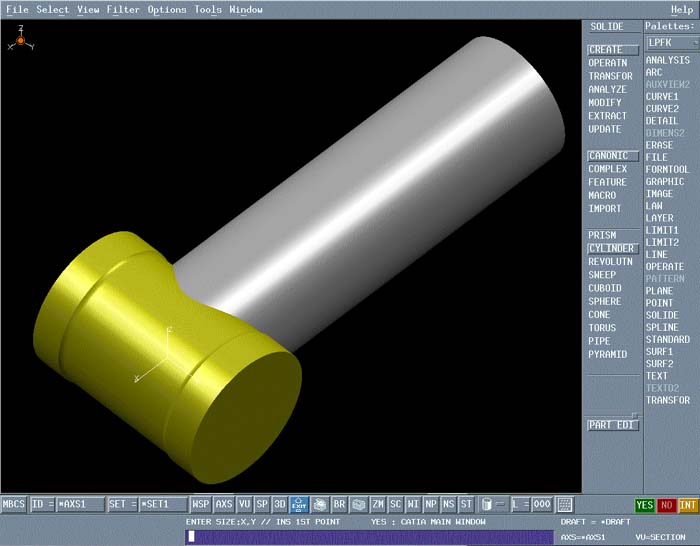Toggle the 3D mode button
700x546 pixels.
click(280, 505)
